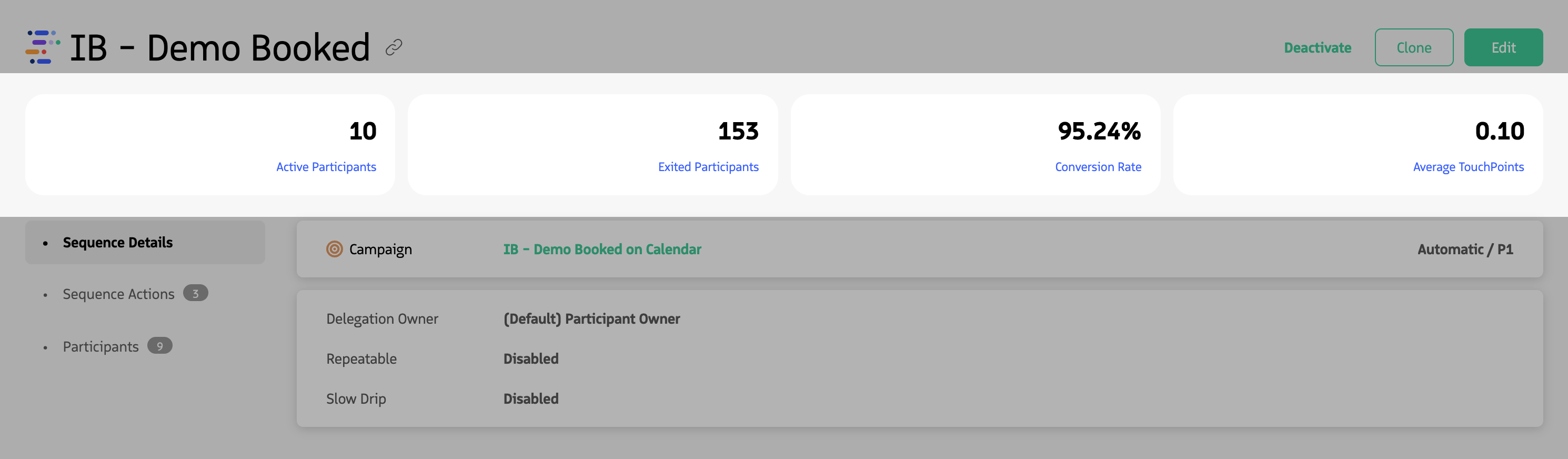Clone this sequence
1568x459 pixels.
(1413, 47)
